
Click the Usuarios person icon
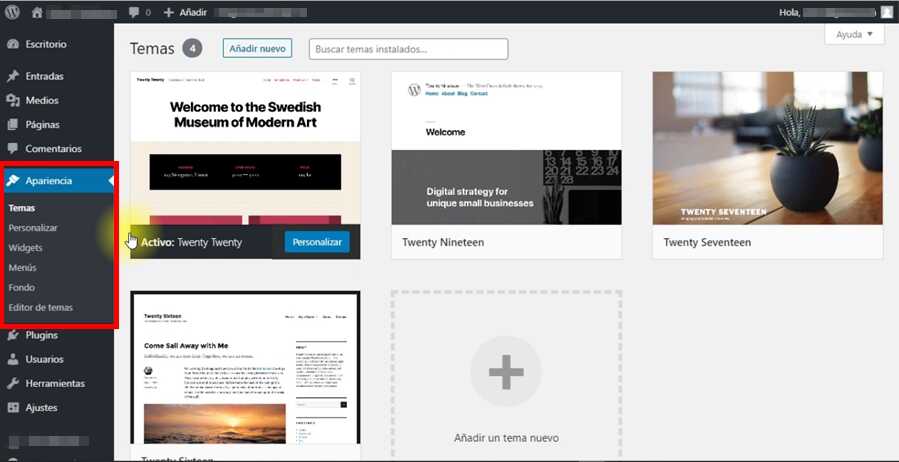13,359
